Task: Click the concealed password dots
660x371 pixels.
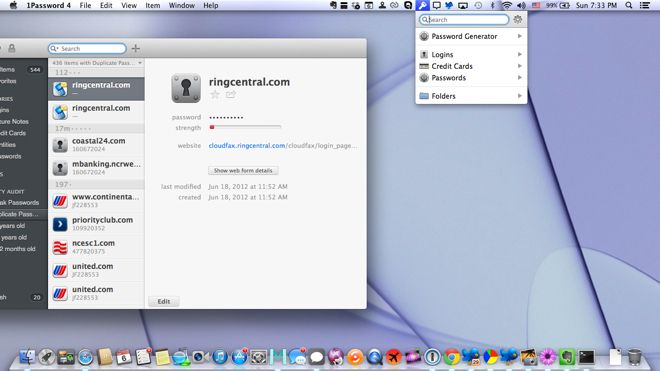Action: pos(226,117)
